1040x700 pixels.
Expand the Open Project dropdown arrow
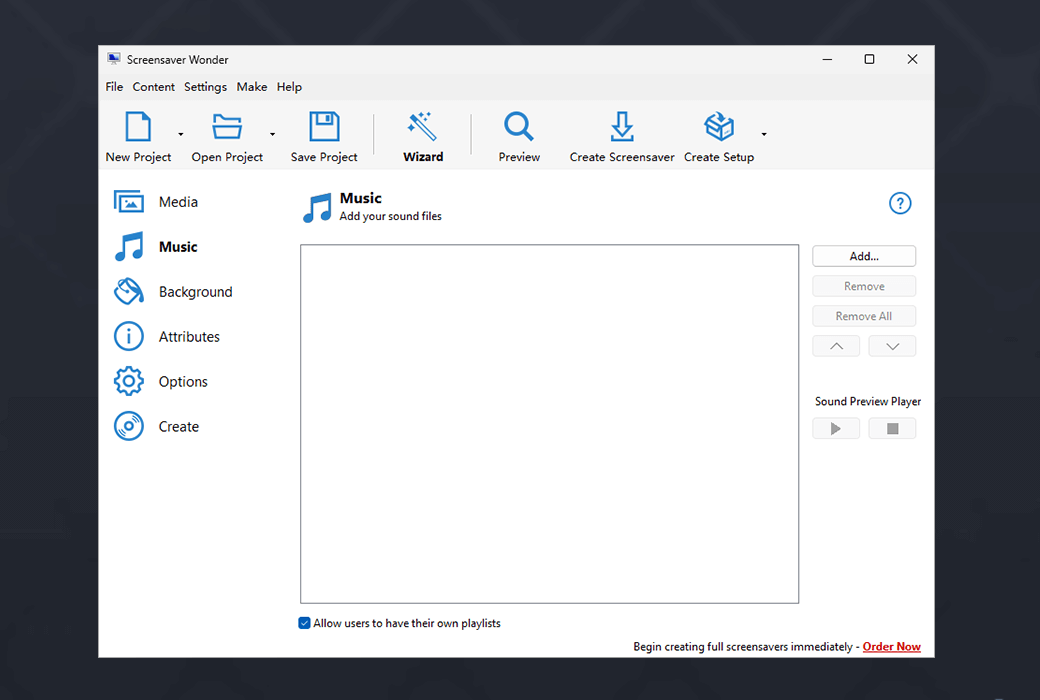[272, 134]
